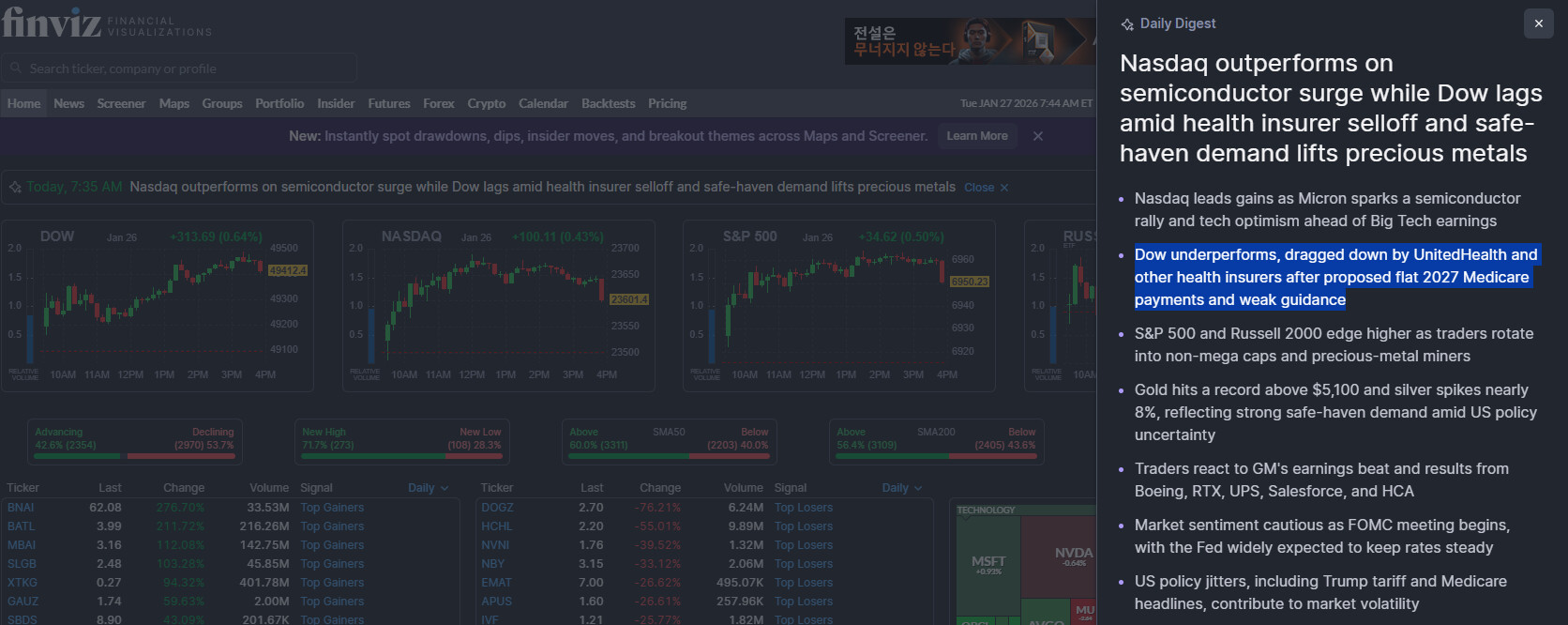Open the SLGB ticker link
Image resolution: width=1568 pixels, height=625 pixels.
point(22,564)
